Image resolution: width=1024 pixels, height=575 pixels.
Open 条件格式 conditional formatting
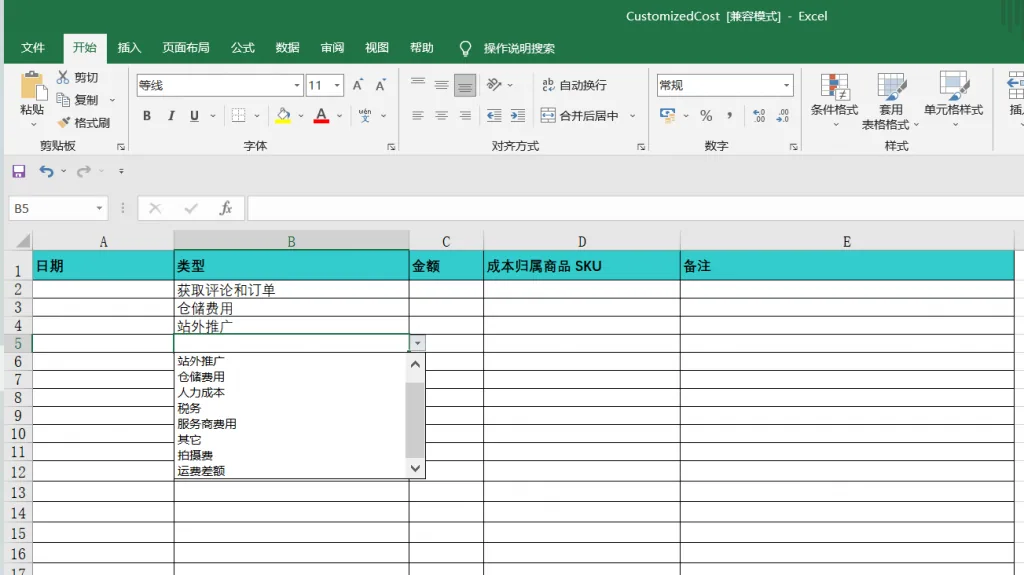[835, 99]
